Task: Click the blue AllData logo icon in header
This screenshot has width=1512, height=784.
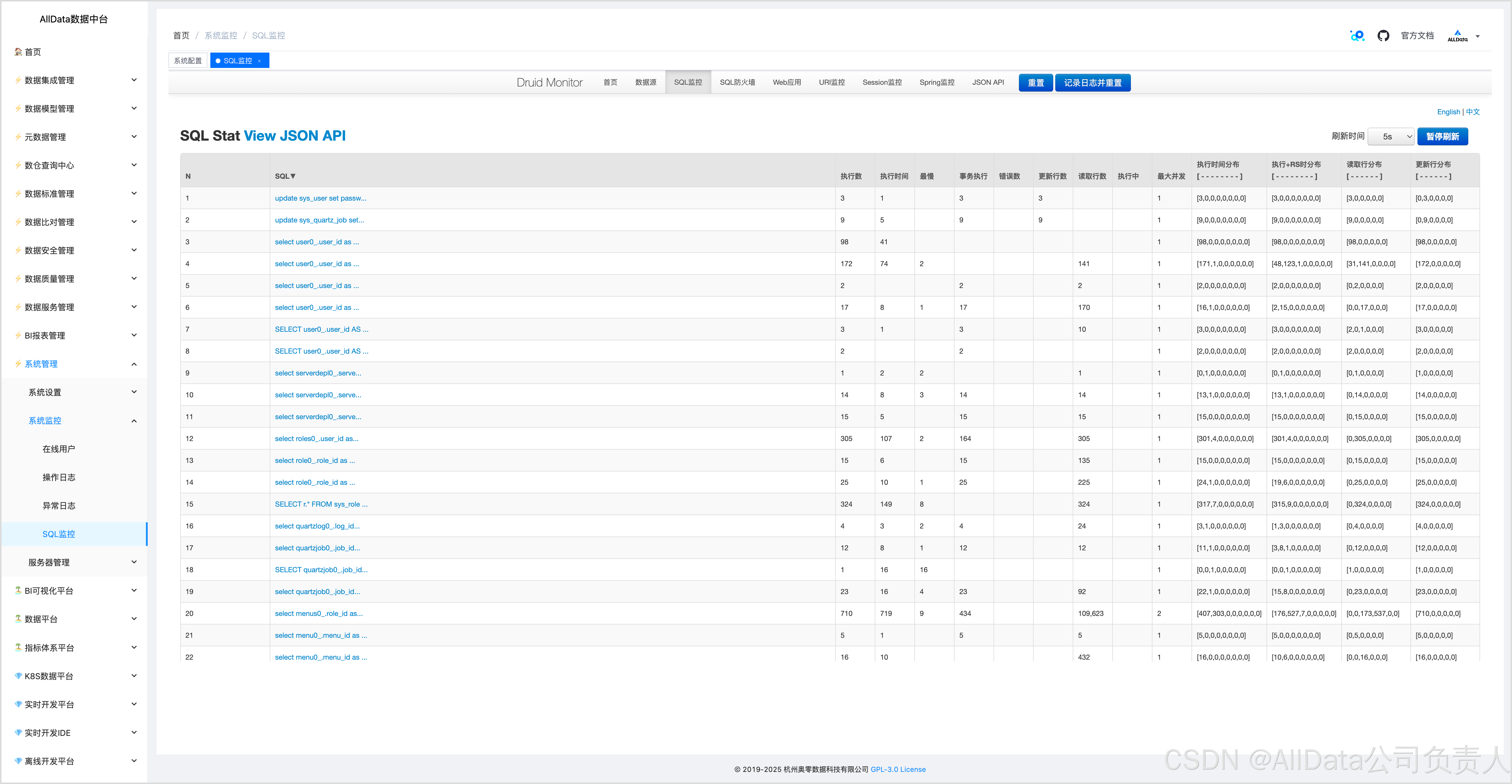Action: click(x=1357, y=36)
